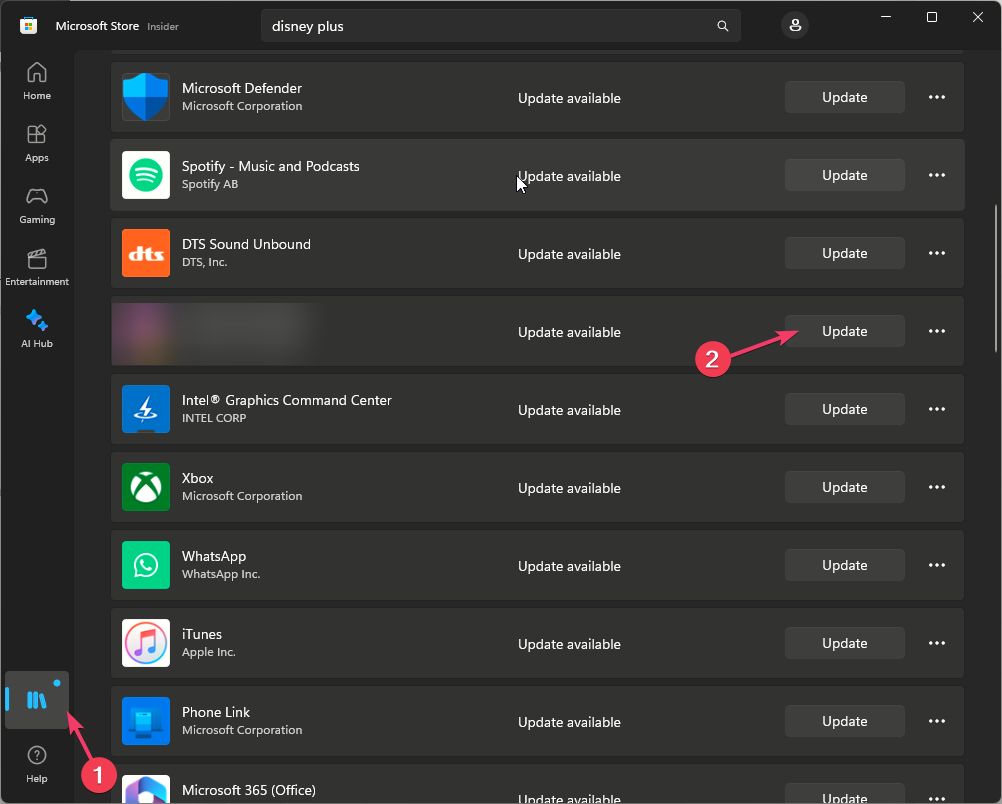
Task: Expand more options for Microsoft Defender
Action: coord(937,97)
